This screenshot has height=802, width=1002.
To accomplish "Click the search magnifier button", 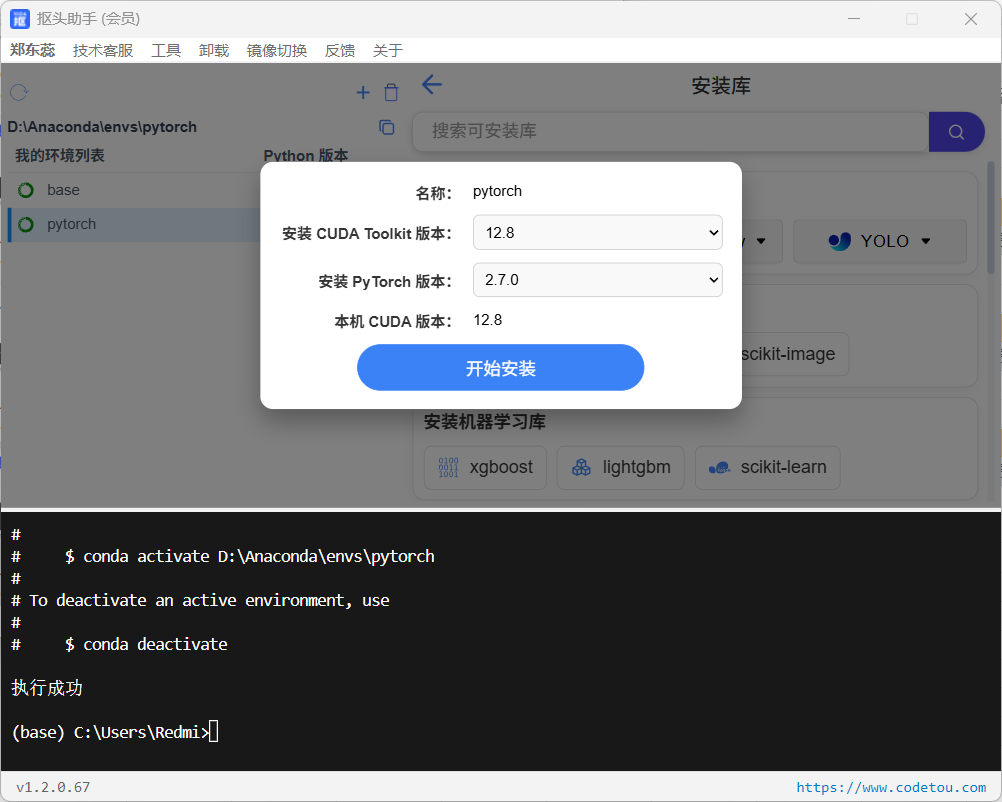I will point(956,132).
